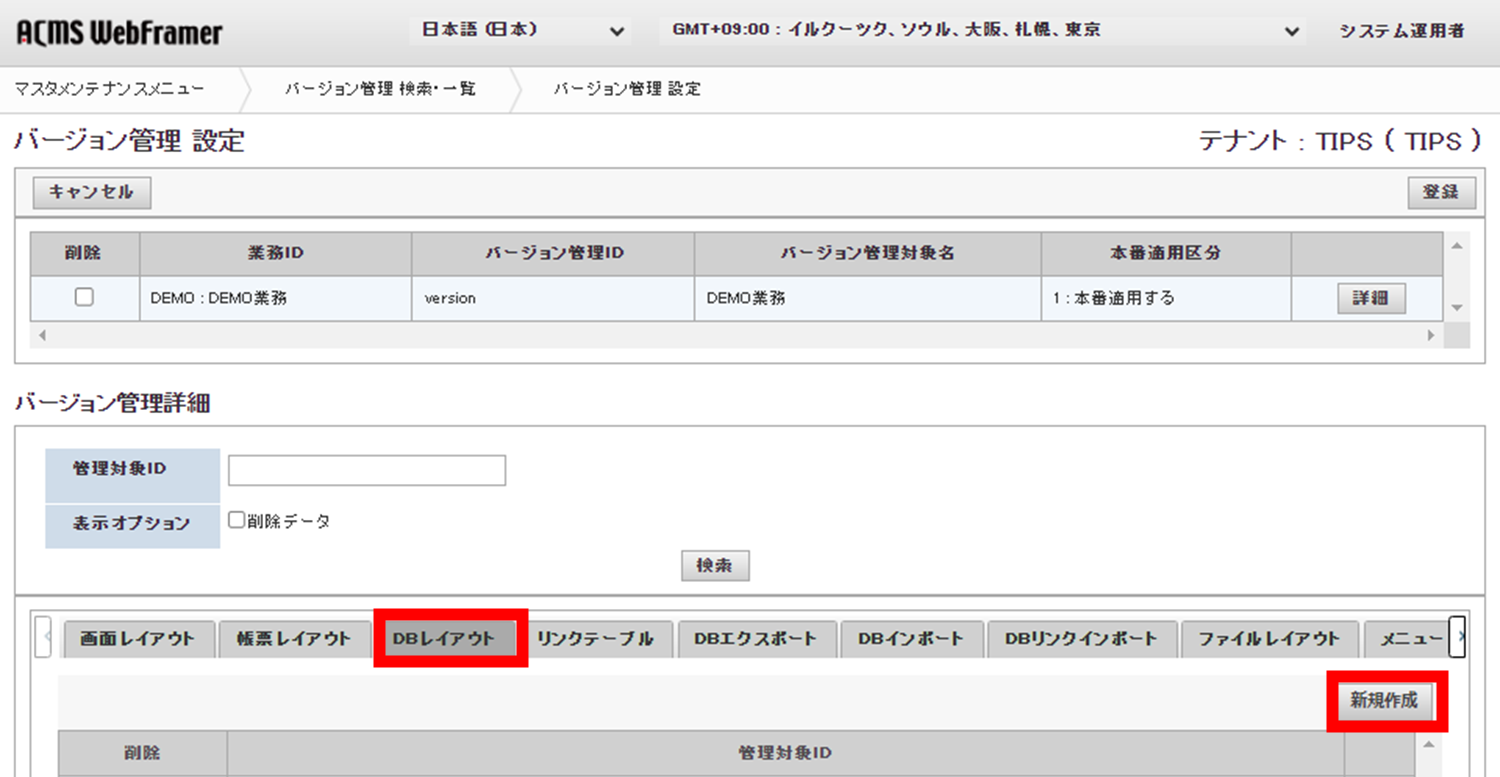This screenshot has height=777, width=1500.
Task: Open details with the 詳細 button
Action: [1371, 297]
